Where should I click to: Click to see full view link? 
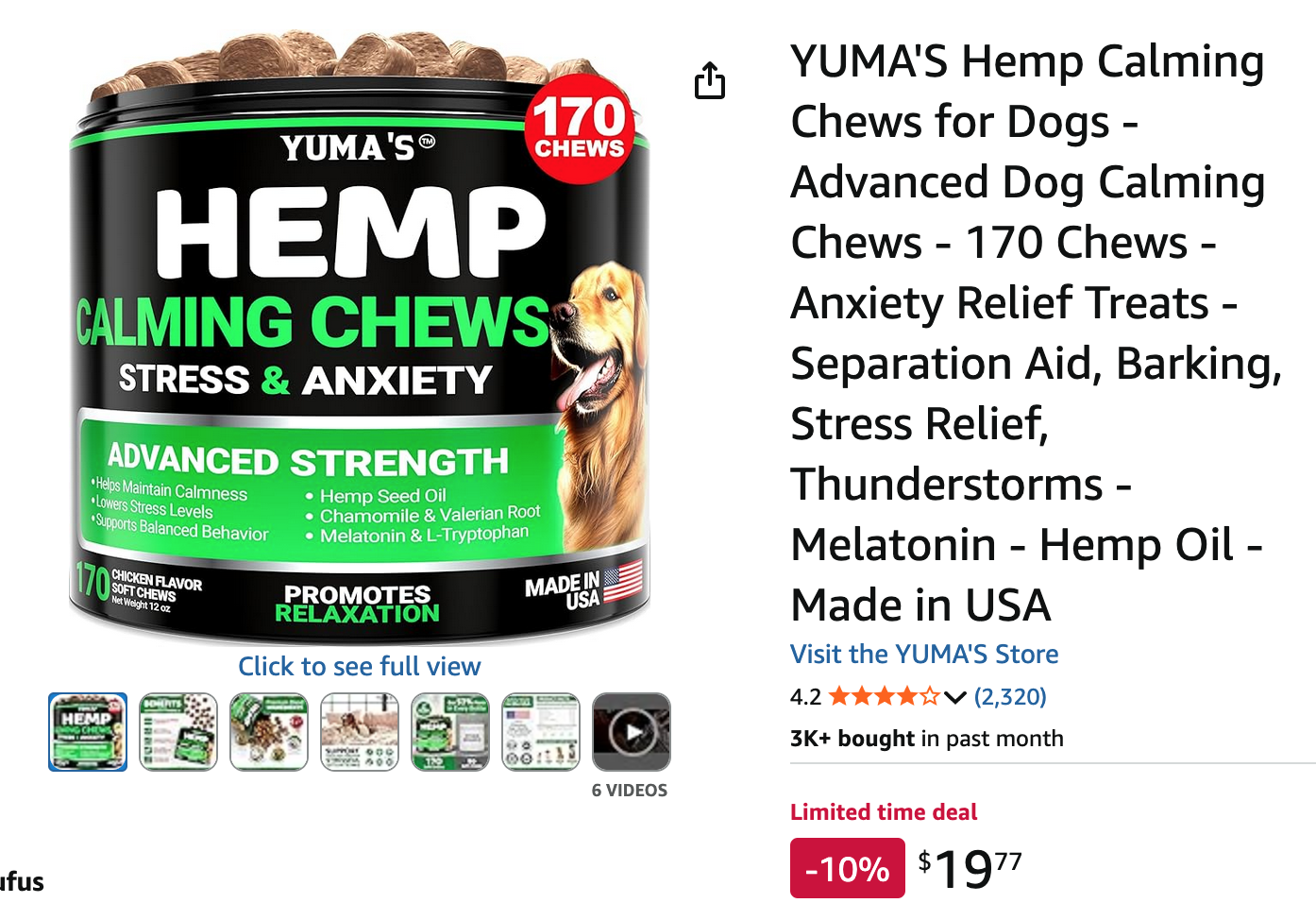click(360, 666)
